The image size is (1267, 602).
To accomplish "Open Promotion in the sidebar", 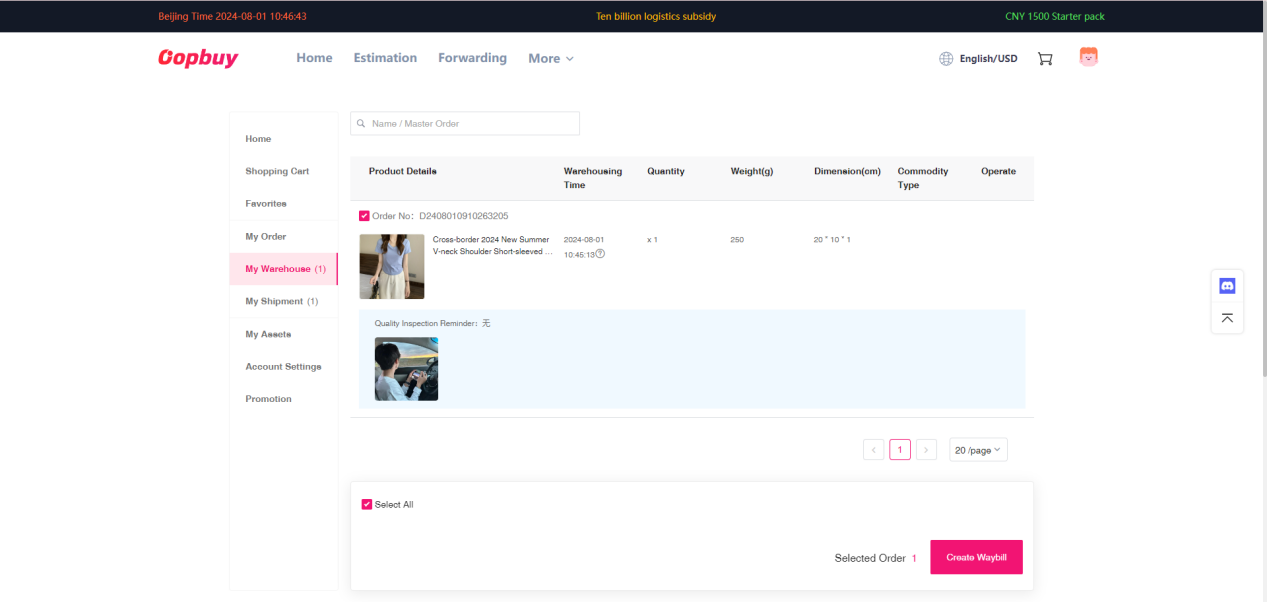I will [x=268, y=399].
